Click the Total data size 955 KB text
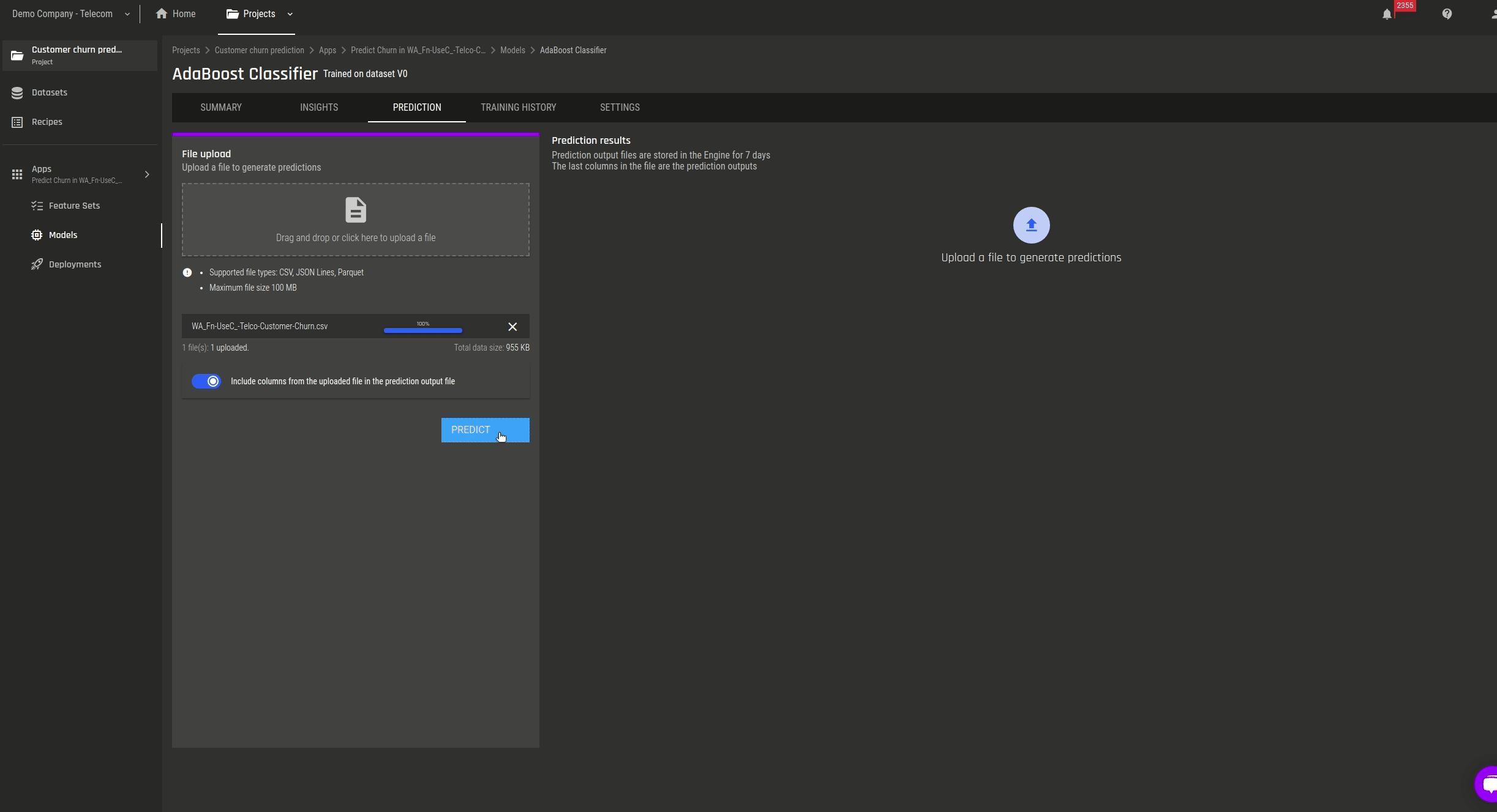The image size is (1497, 812). point(492,348)
